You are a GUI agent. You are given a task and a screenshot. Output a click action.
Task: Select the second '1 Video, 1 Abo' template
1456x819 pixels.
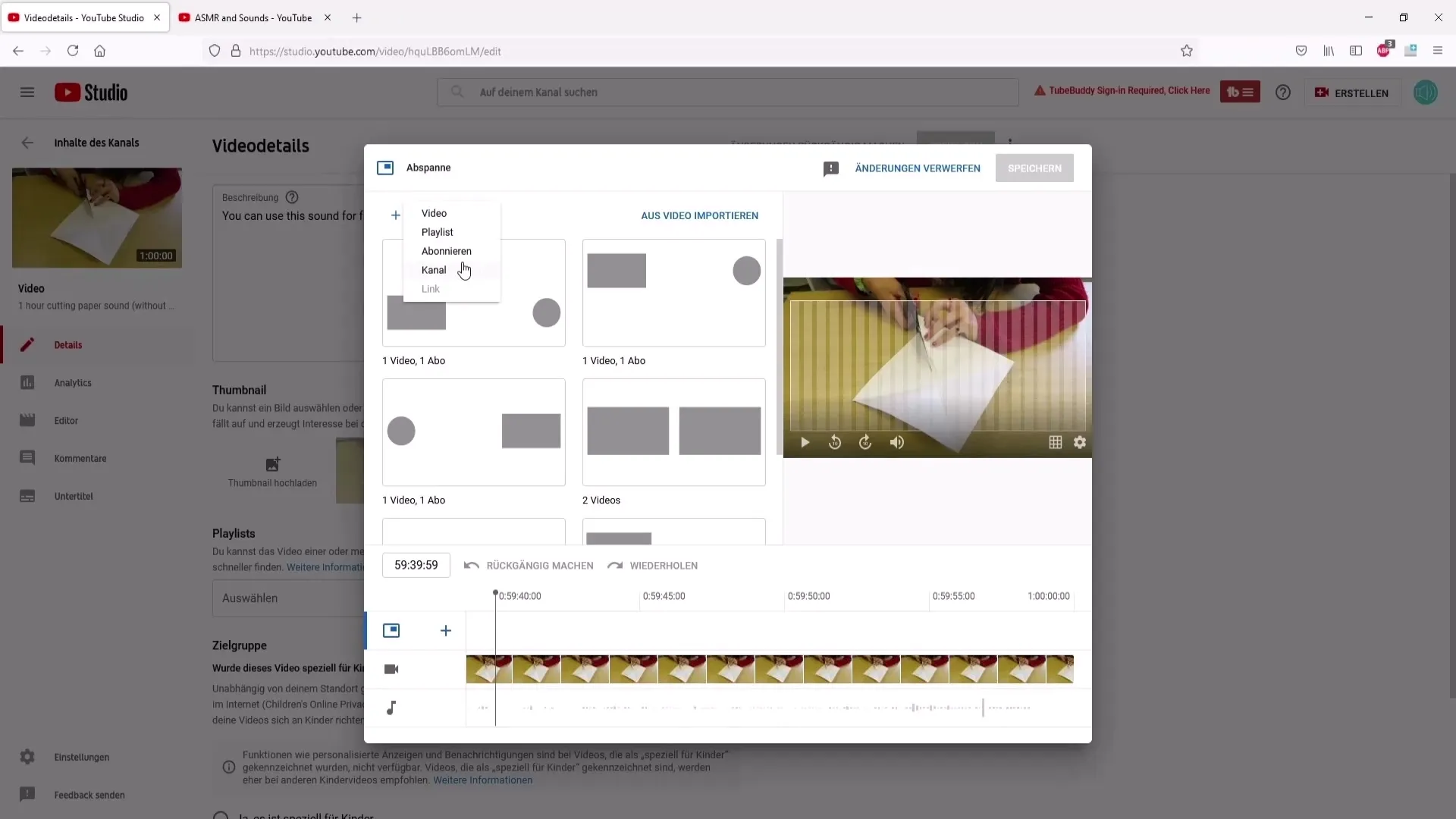[673, 293]
